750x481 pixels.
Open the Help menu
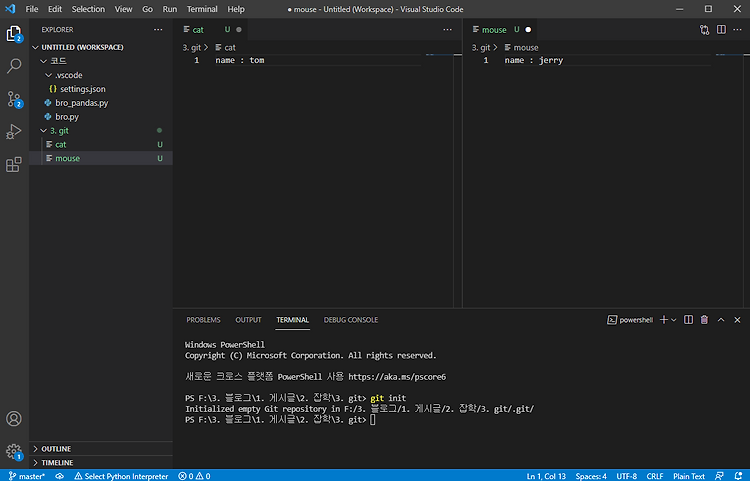pos(236,9)
